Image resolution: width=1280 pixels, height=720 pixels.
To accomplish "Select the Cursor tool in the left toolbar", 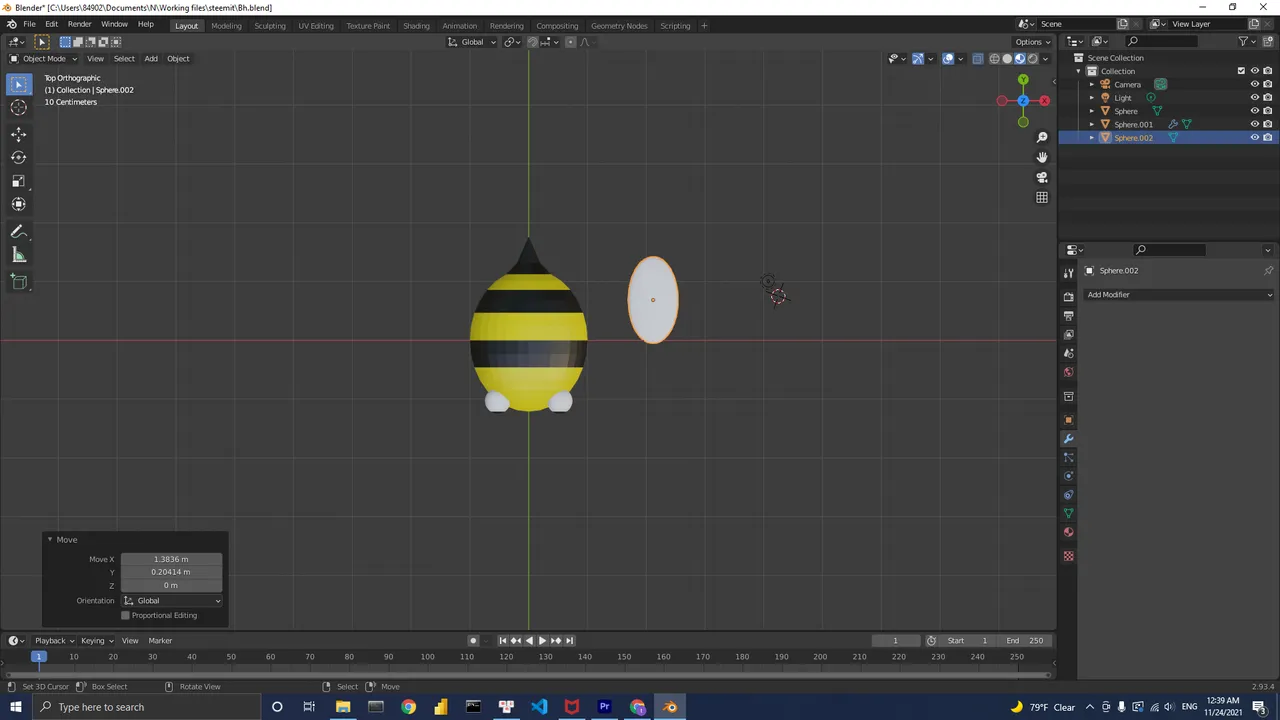I will 18,108.
